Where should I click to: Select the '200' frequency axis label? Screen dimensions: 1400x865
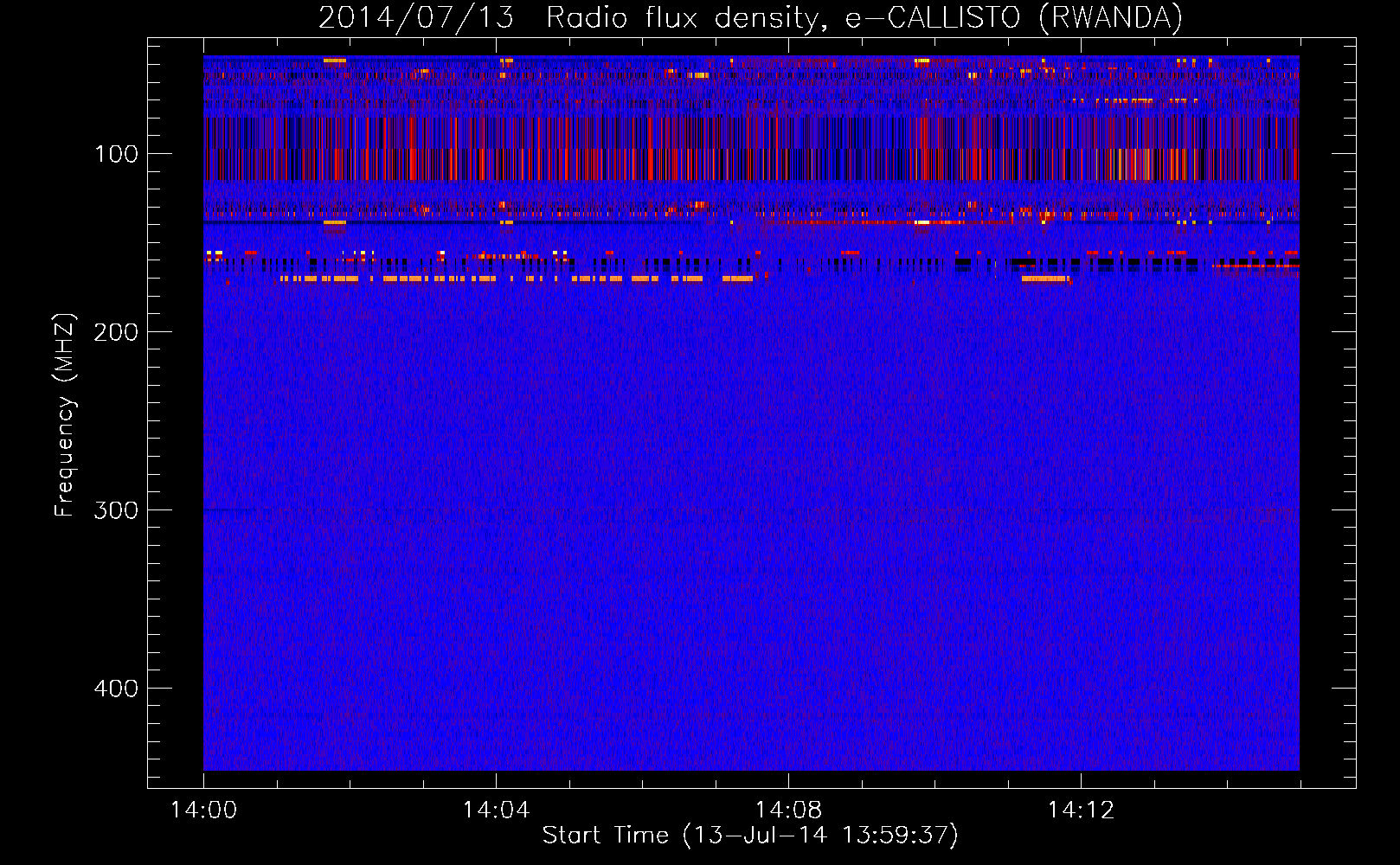[x=116, y=332]
